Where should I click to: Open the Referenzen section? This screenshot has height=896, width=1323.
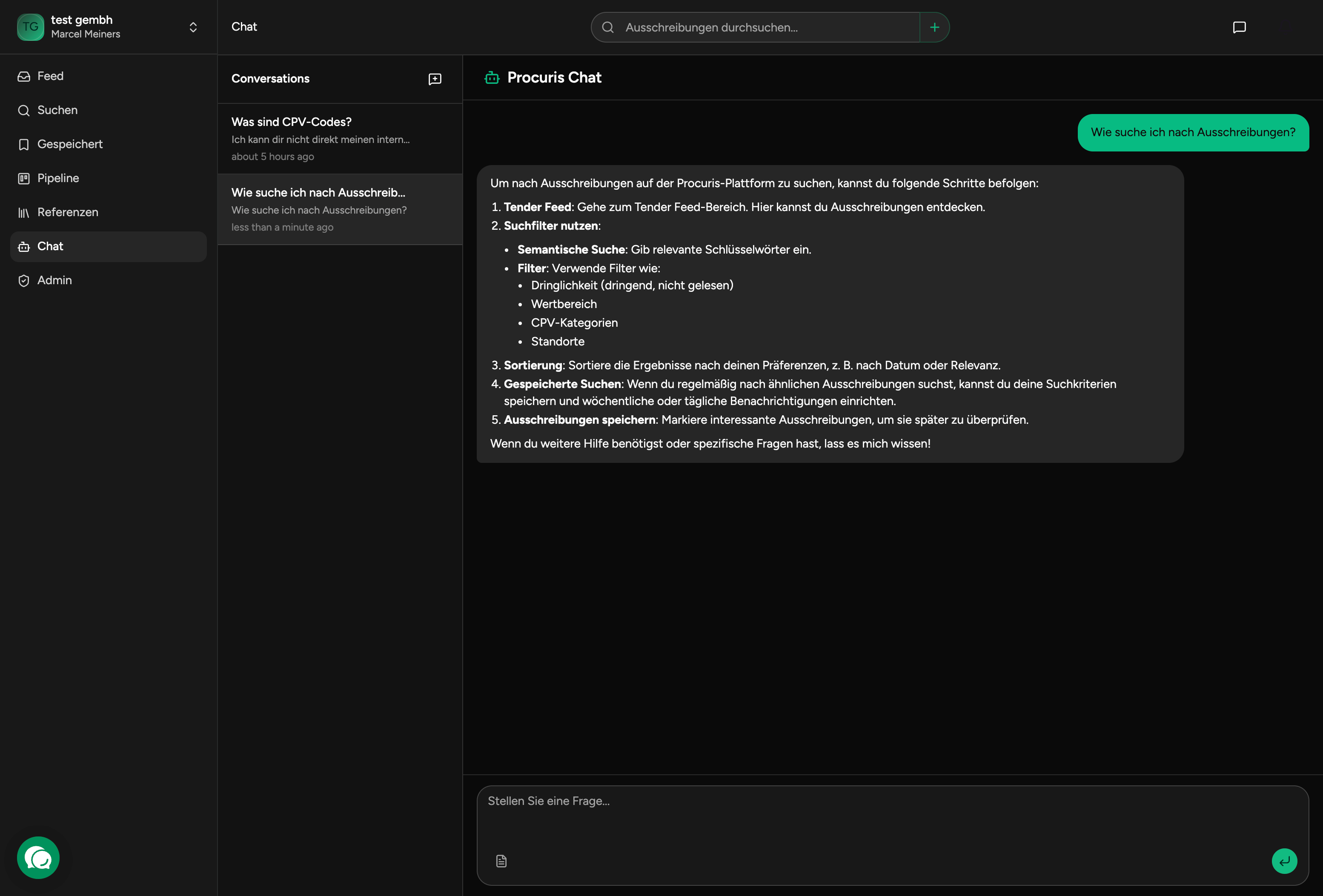pos(67,213)
